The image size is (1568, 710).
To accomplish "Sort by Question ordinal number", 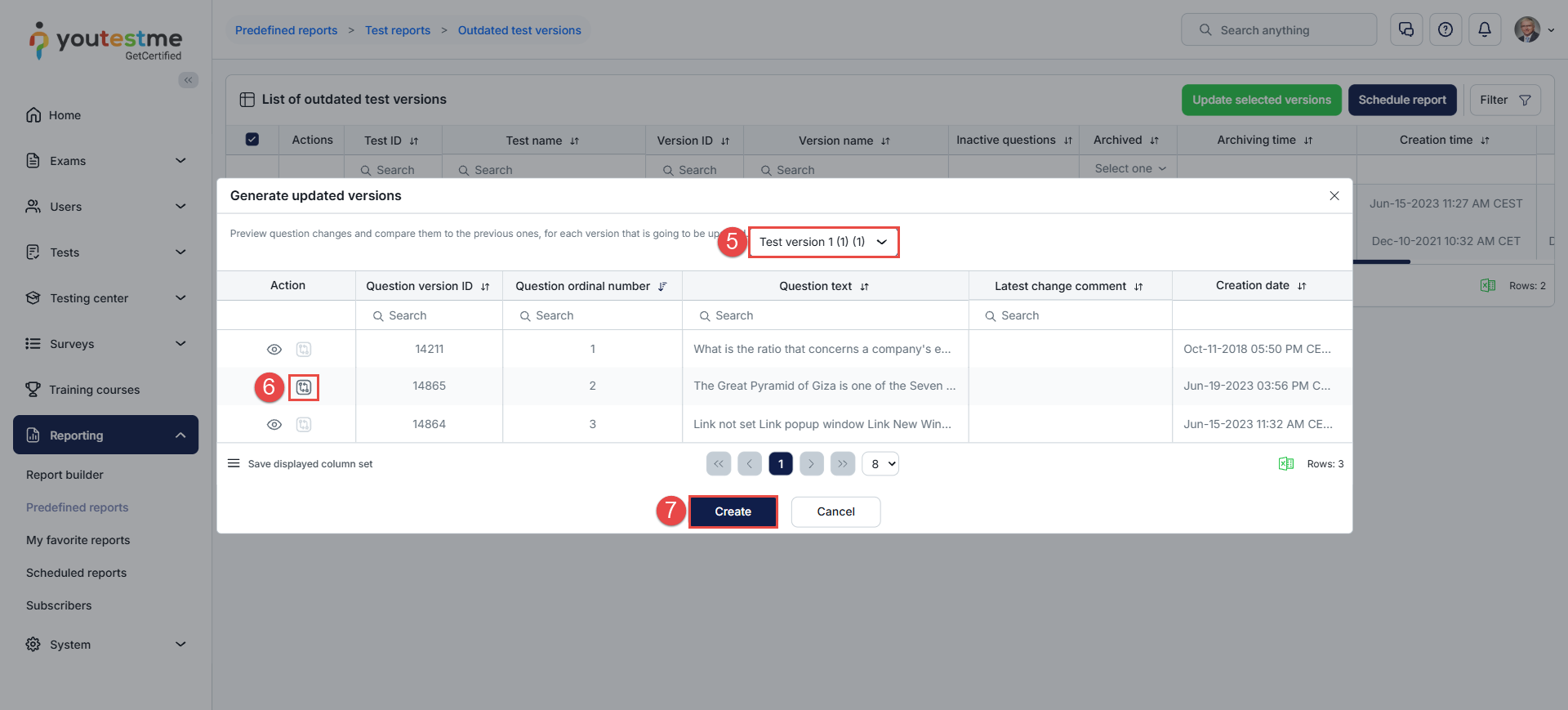I will (x=662, y=287).
